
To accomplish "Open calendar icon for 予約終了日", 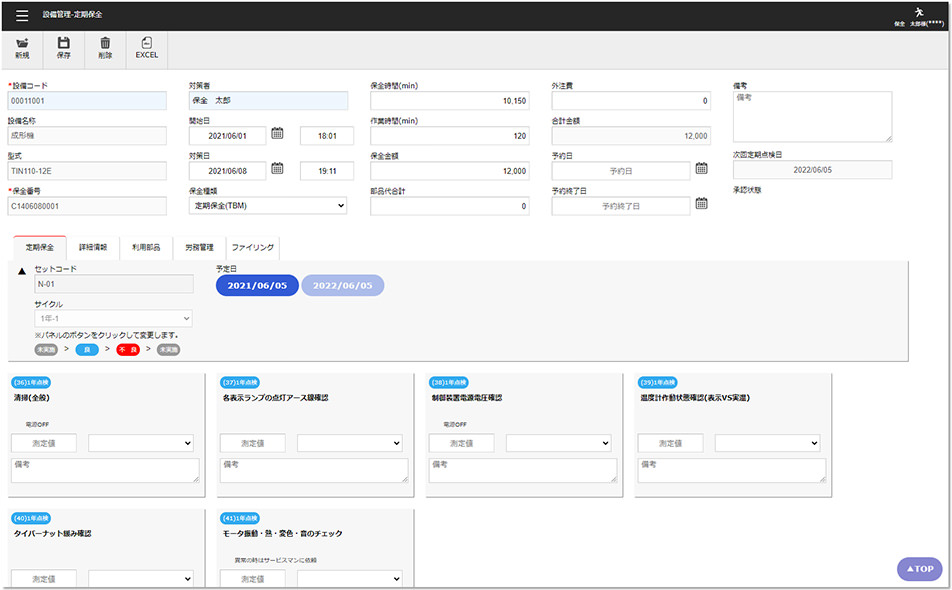I will (701, 204).
